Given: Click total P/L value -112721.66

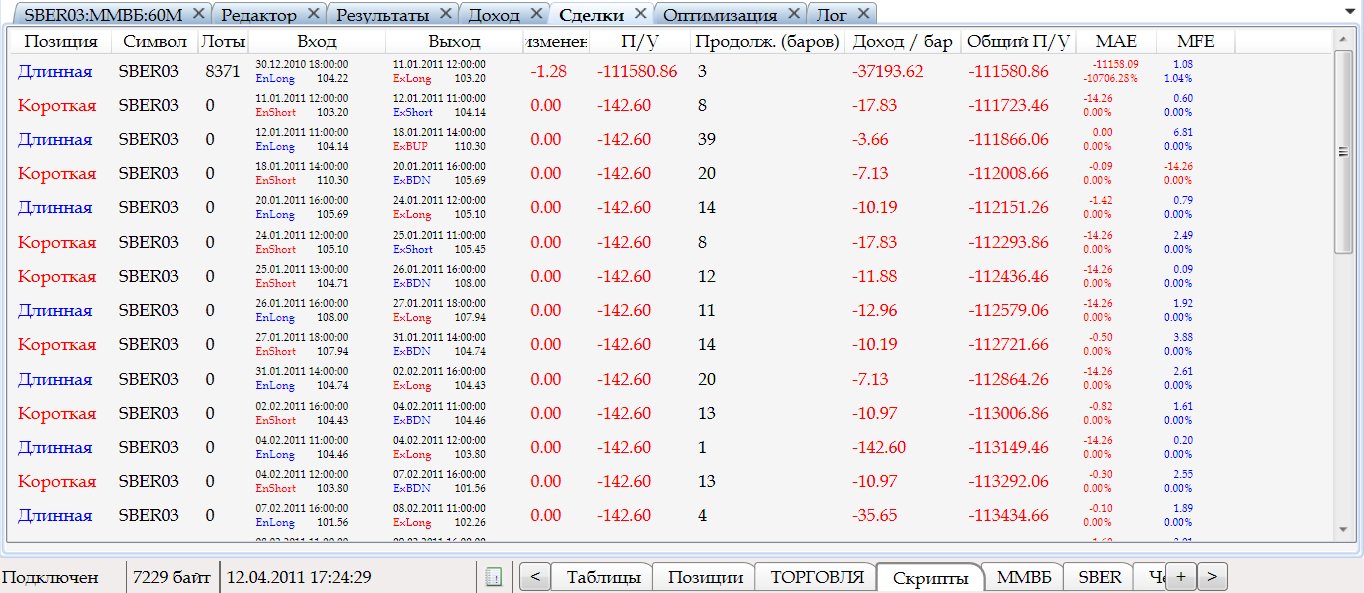Looking at the screenshot, I should pyautogui.click(x=1008, y=344).
